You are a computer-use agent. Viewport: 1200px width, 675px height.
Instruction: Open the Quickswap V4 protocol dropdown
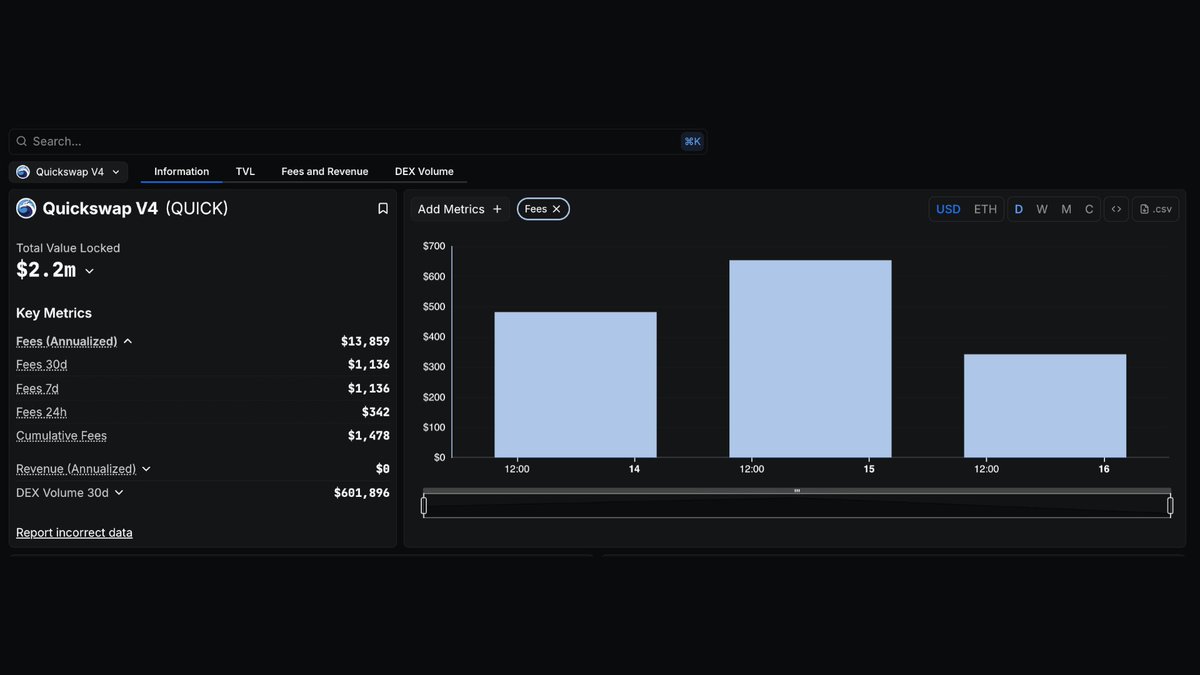tap(69, 172)
